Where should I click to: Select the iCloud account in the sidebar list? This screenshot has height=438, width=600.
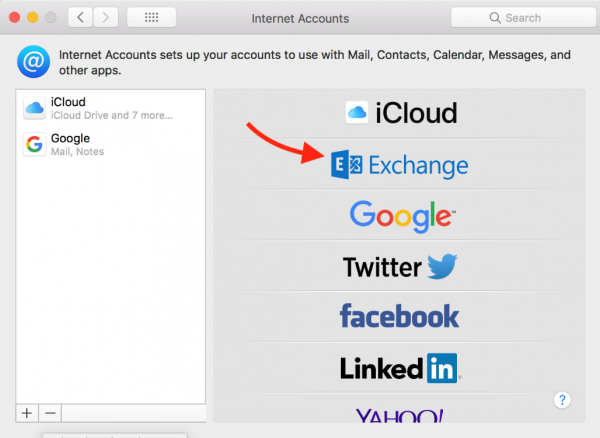[111, 108]
